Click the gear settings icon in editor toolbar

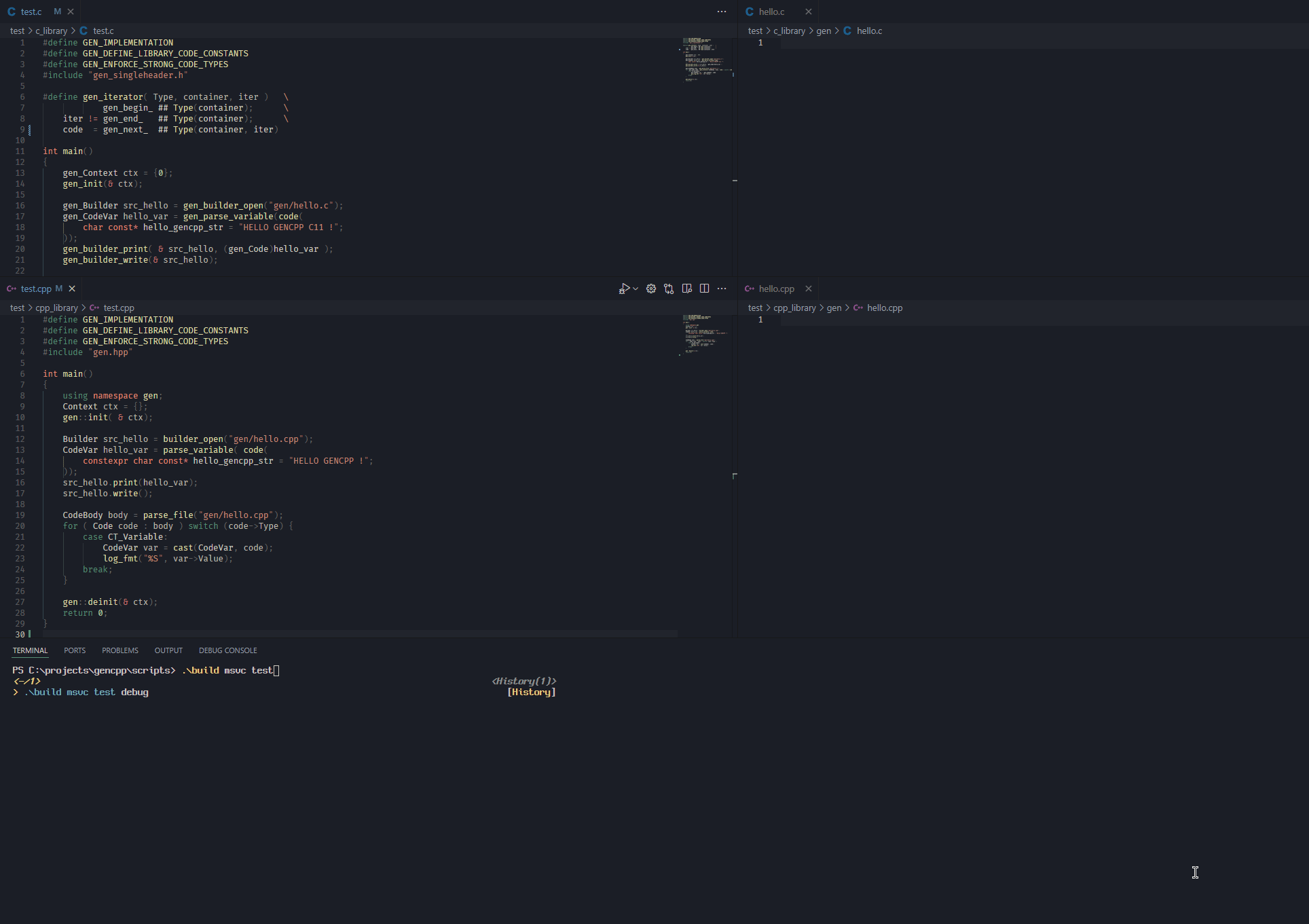[x=650, y=289]
